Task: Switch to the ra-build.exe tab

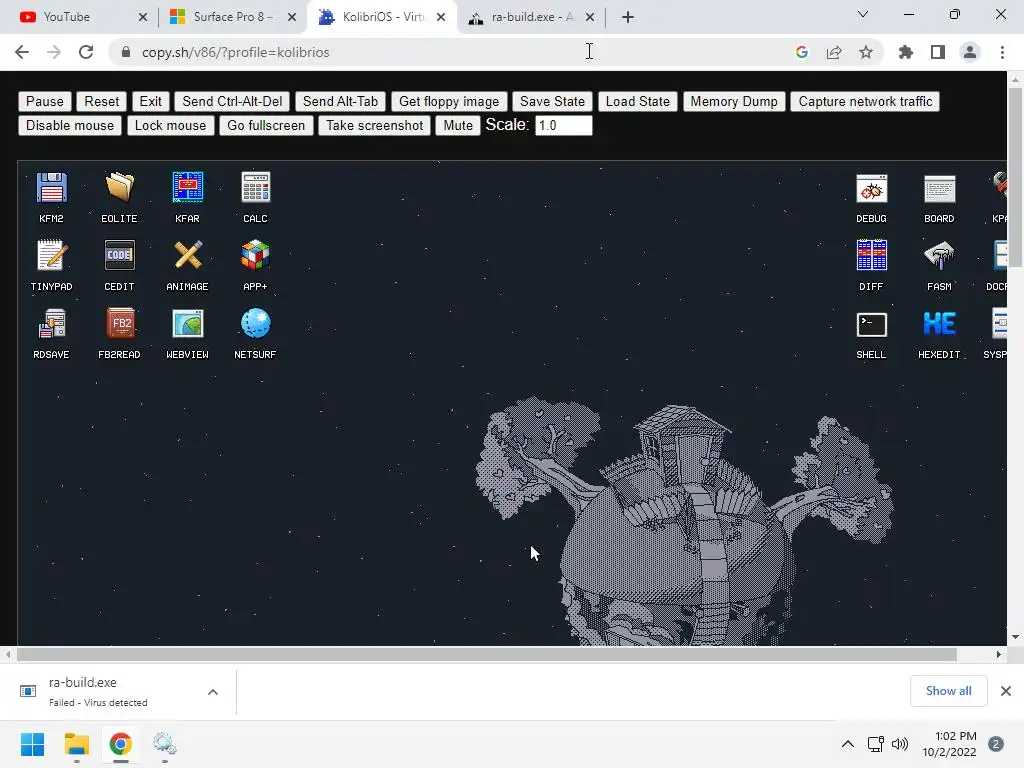Action: 530,17
